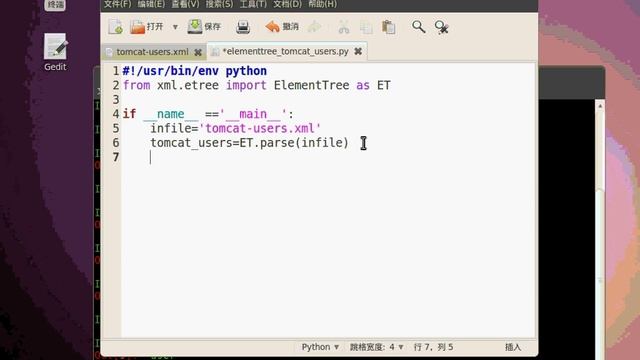Screen dimensions: 640x360
Task: Open a file with 打开 button
Action: [x=147, y=27]
